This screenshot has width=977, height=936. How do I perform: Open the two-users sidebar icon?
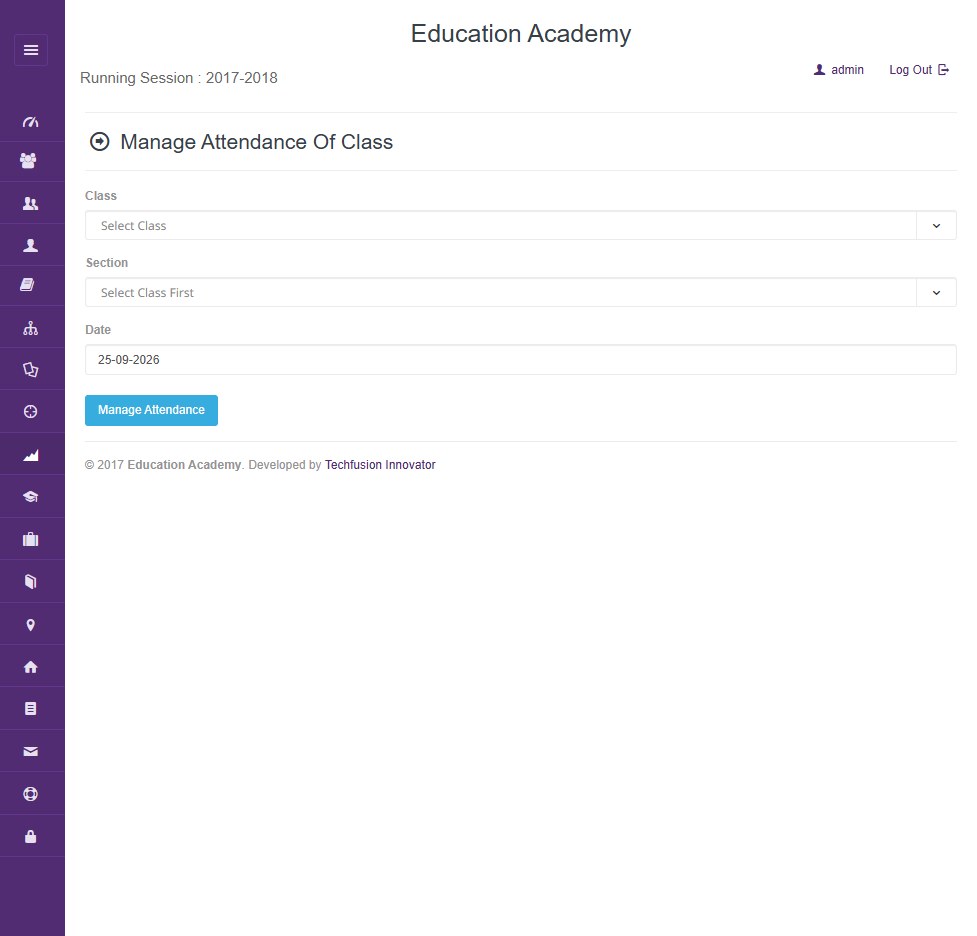point(31,203)
